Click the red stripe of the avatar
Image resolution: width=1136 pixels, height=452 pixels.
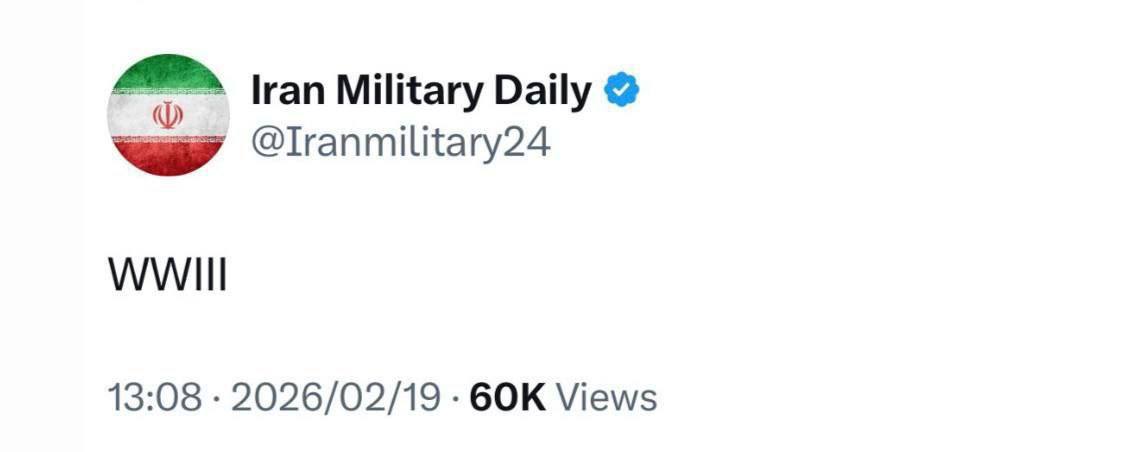coord(168,157)
